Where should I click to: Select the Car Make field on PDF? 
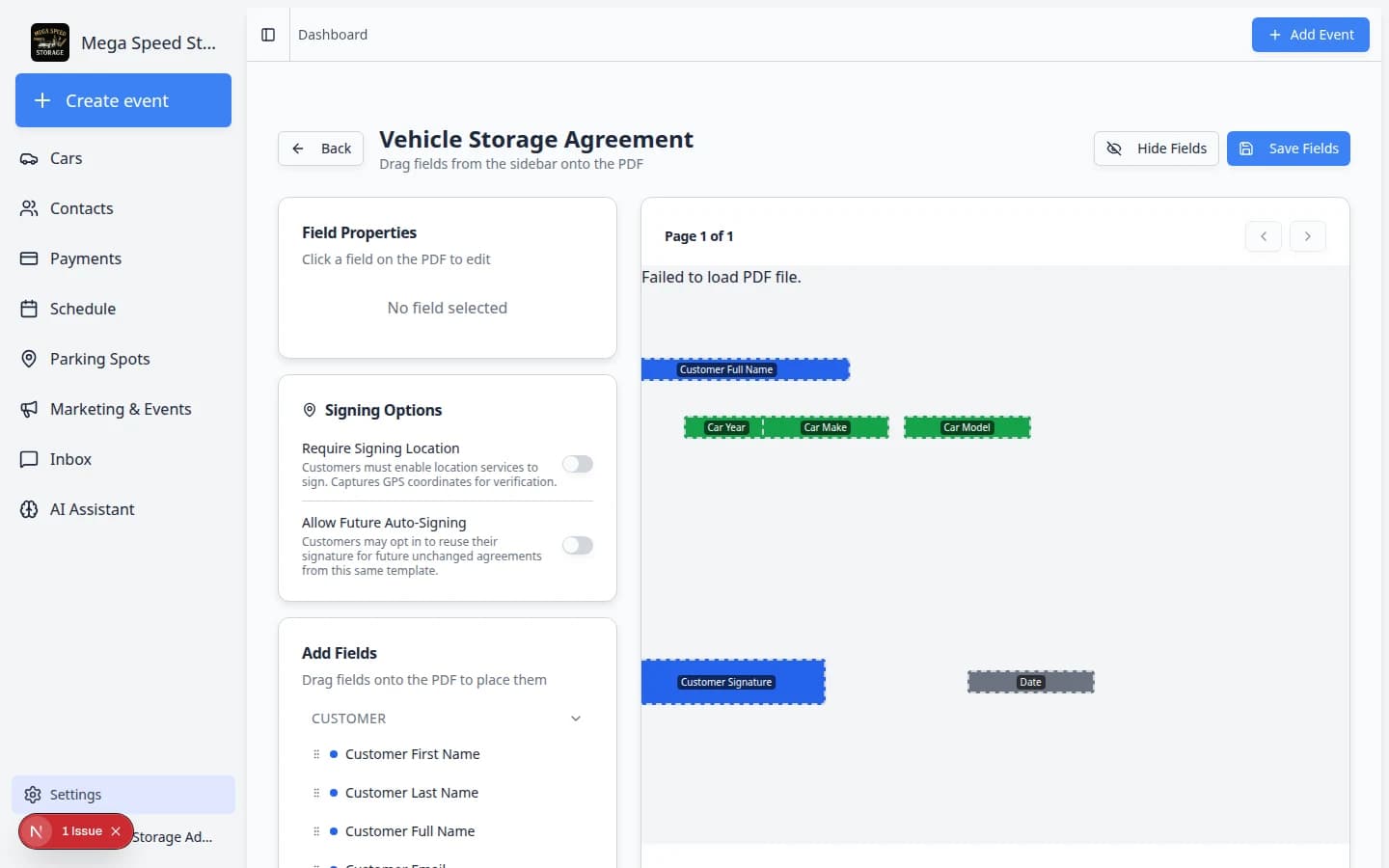point(826,427)
